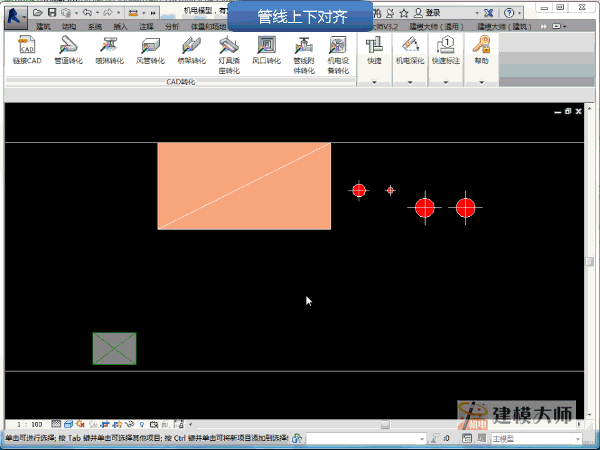Click the binoculars search icon in title bar
This screenshot has width=600, height=450.
click(377, 13)
